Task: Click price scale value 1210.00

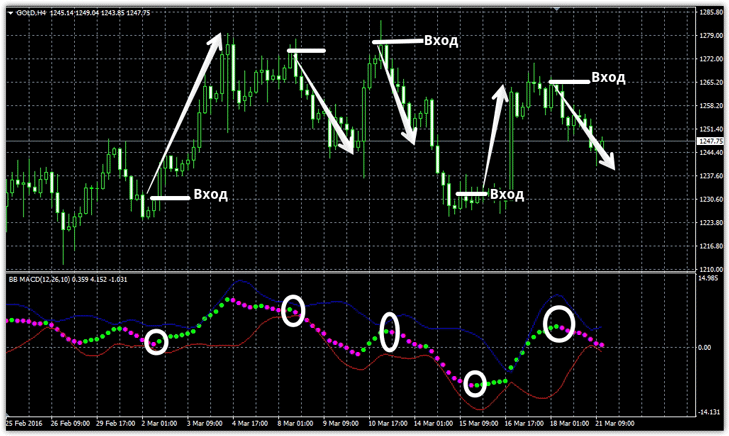Action: tap(711, 269)
